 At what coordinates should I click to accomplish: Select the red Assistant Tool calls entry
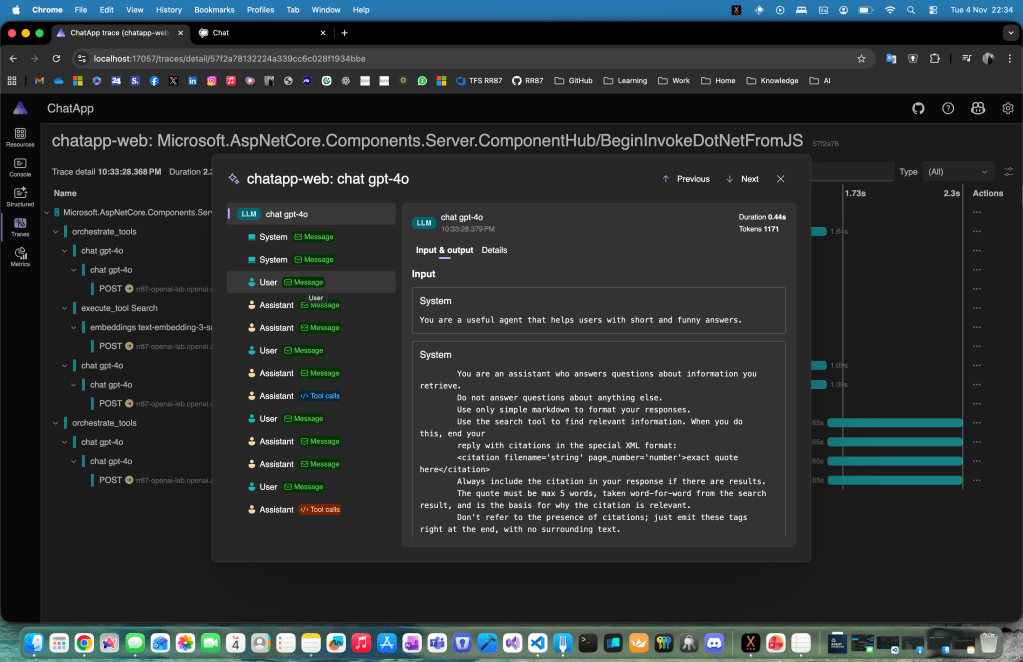point(294,510)
